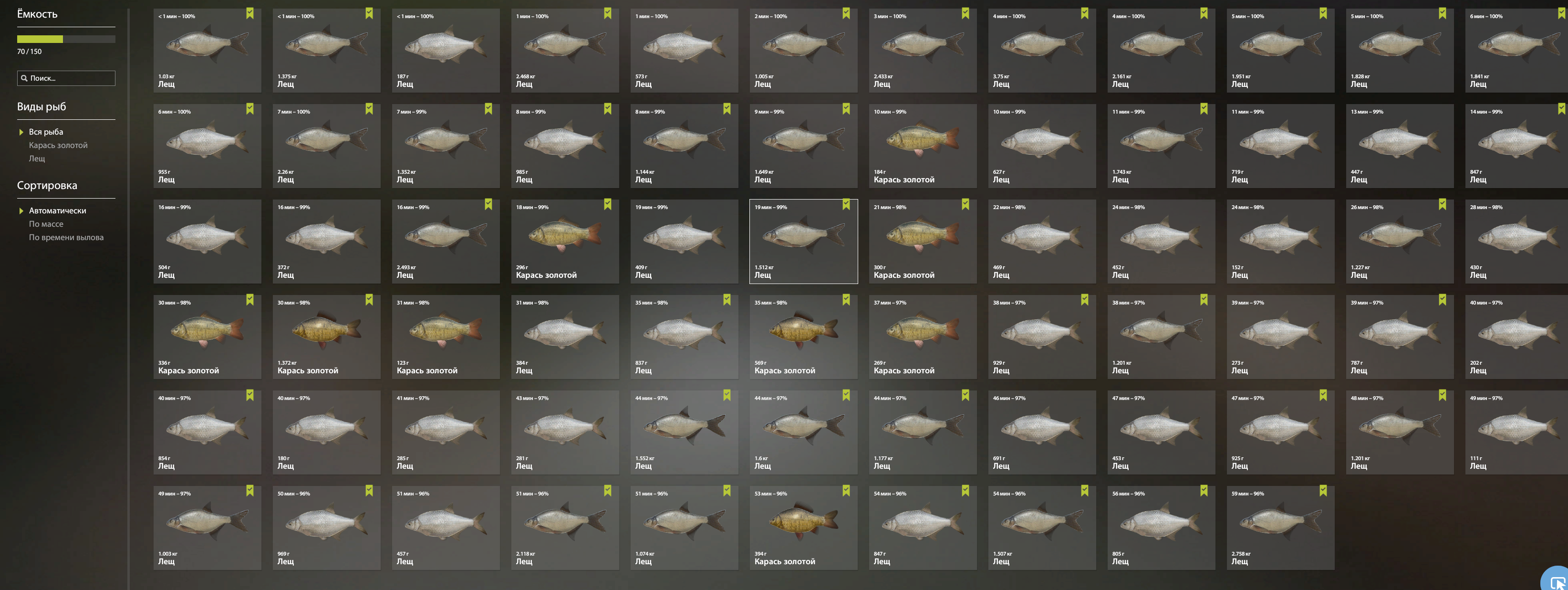Focus the Поиск search field
Viewport: 1568px width, 590px height.
coord(66,78)
